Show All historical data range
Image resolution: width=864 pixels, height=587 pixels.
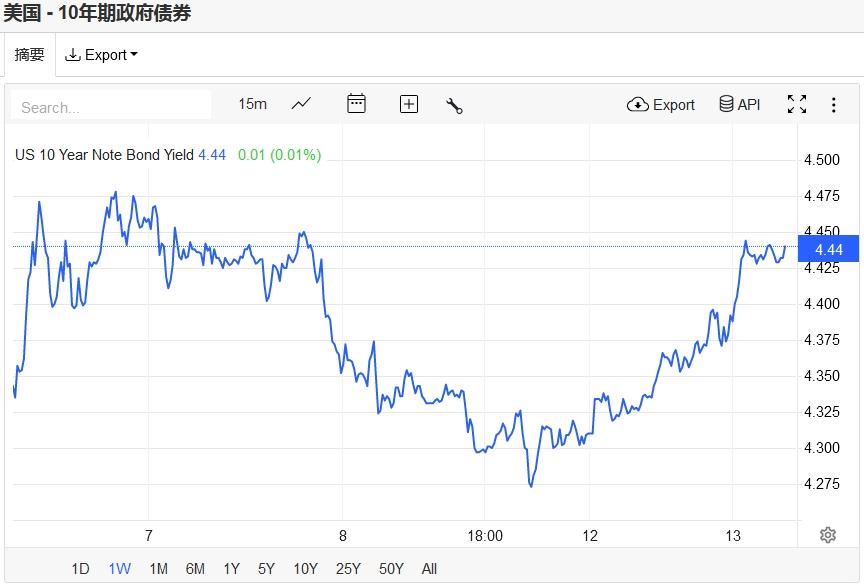pyautogui.click(x=429, y=569)
